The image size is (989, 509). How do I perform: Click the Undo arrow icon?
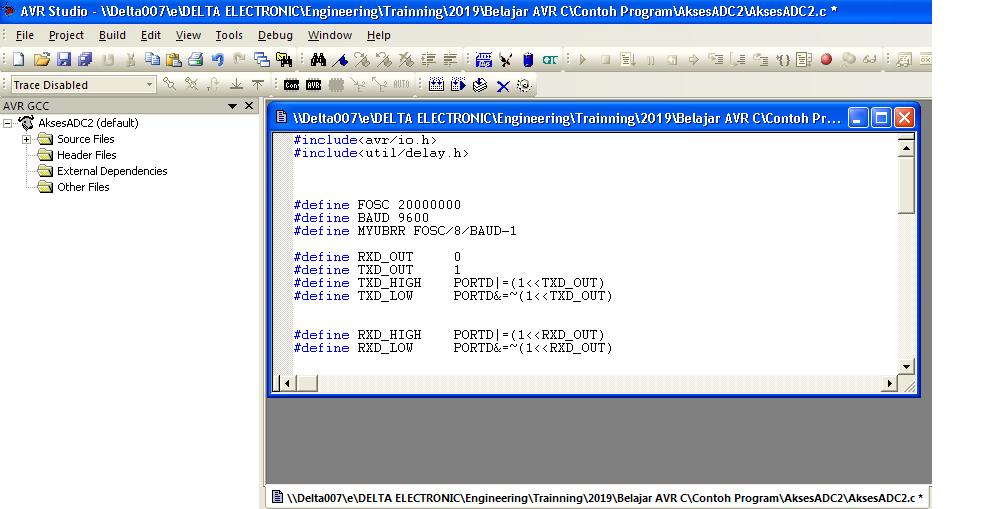click(217, 60)
